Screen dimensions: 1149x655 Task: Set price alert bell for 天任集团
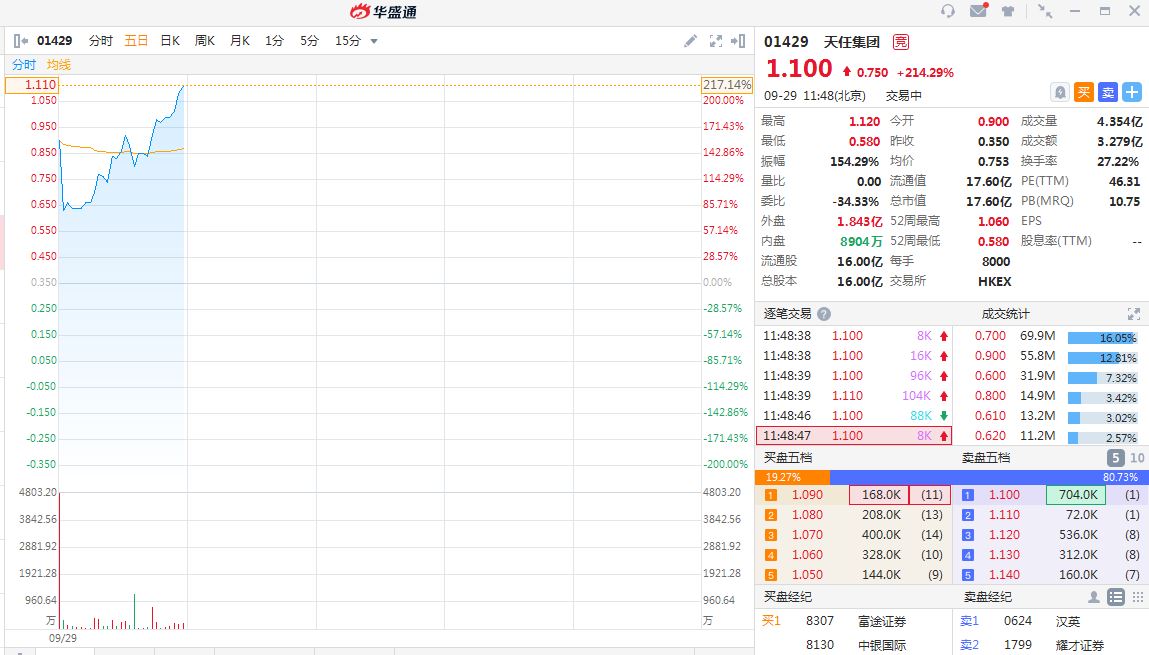point(1060,92)
